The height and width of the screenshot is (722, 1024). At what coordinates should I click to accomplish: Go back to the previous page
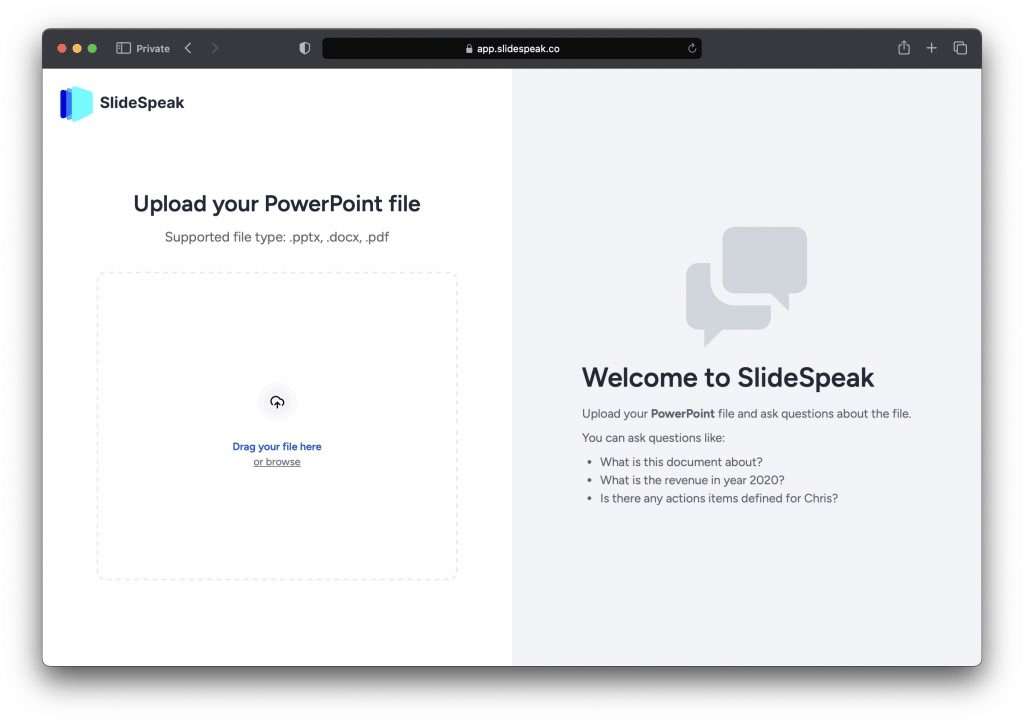point(188,48)
